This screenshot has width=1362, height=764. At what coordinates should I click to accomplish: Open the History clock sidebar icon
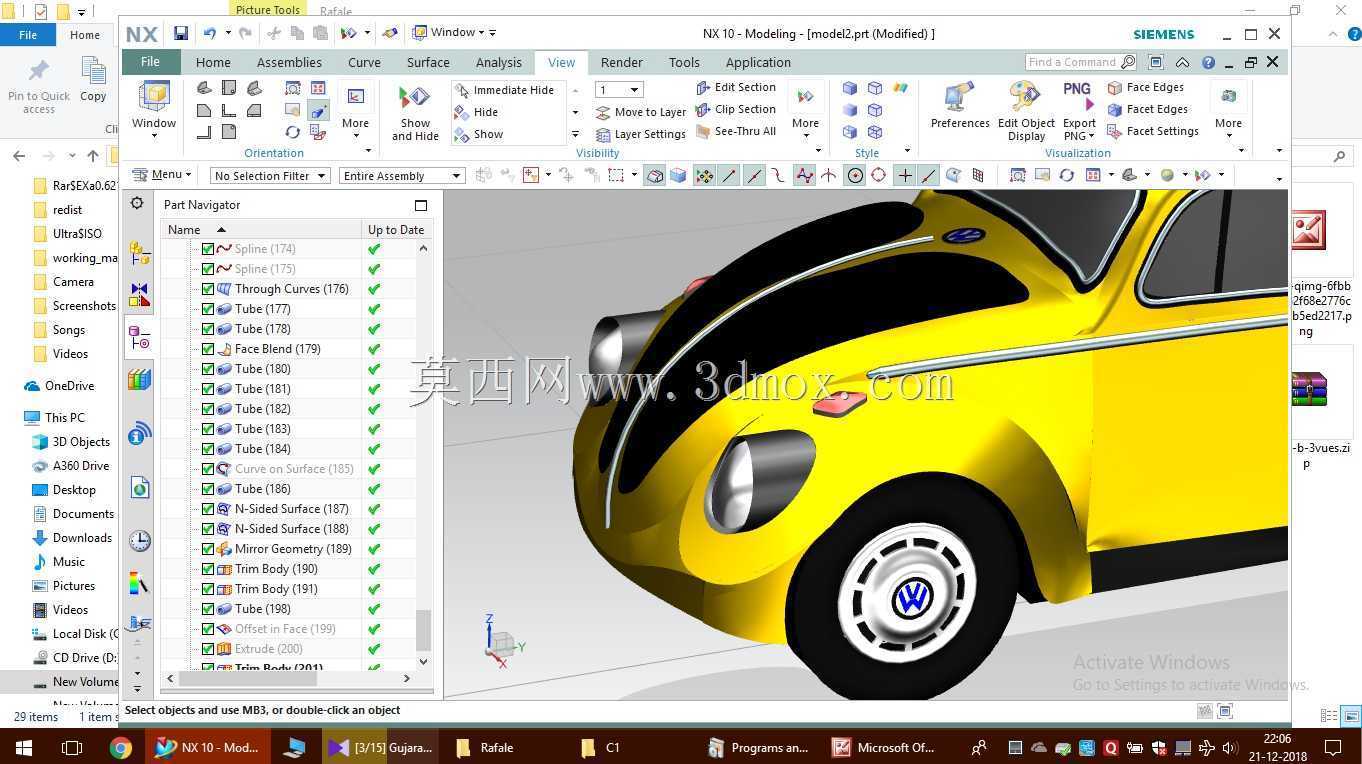click(x=139, y=541)
